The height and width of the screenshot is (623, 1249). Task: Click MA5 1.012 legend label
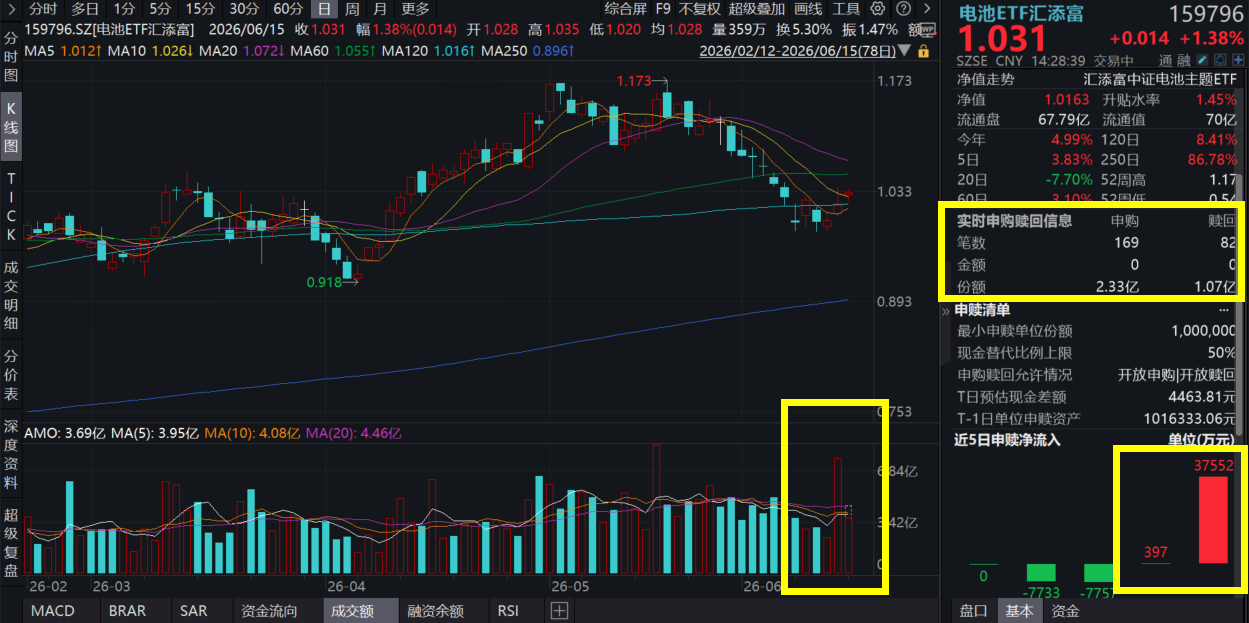61,51
